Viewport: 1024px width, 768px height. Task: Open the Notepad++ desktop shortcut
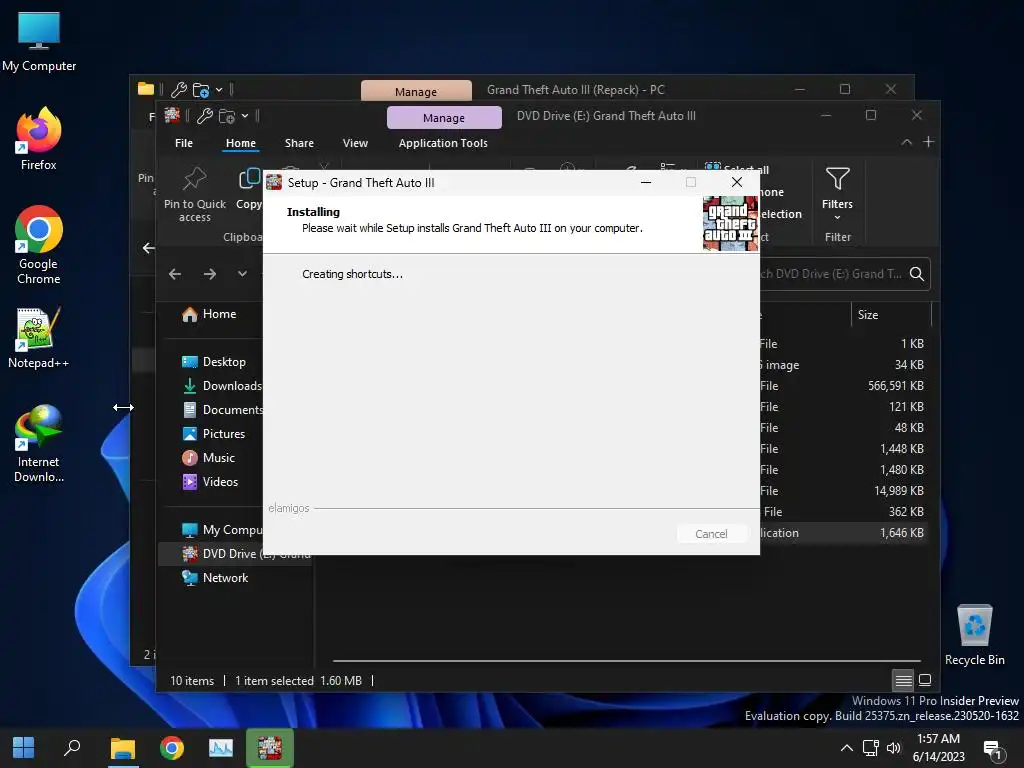[x=39, y=338]
